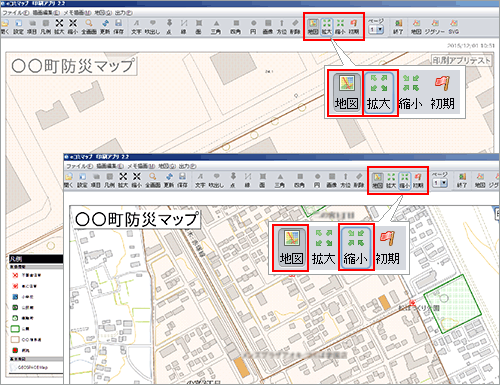The image size is (500, 385).
Task: Click the SVG export icon in the back window
Action: 454,27
